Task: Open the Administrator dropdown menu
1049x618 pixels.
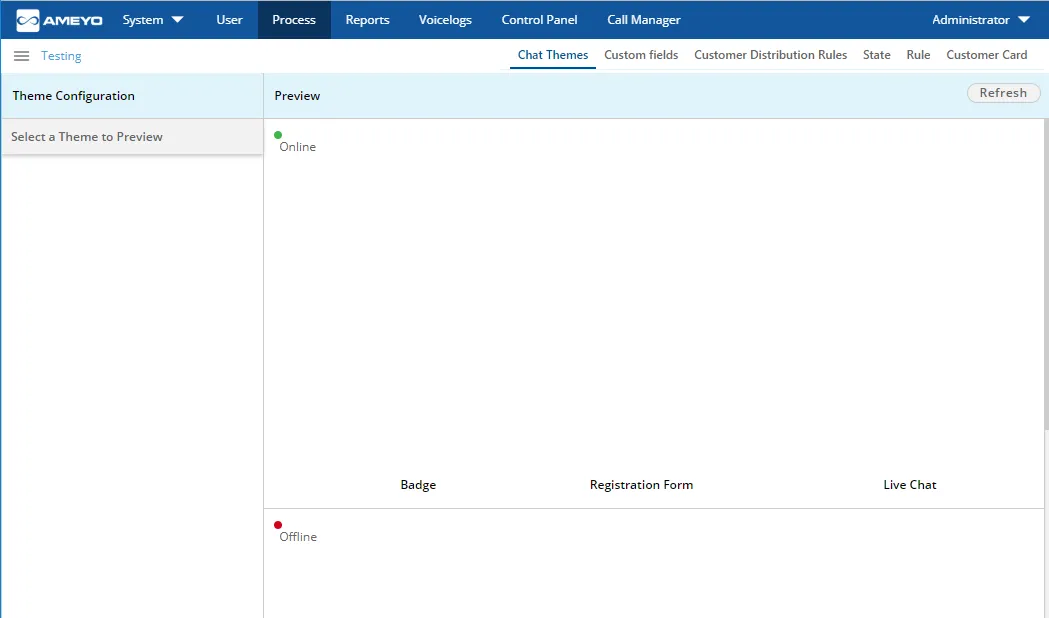Action: (x=980, y=20)
